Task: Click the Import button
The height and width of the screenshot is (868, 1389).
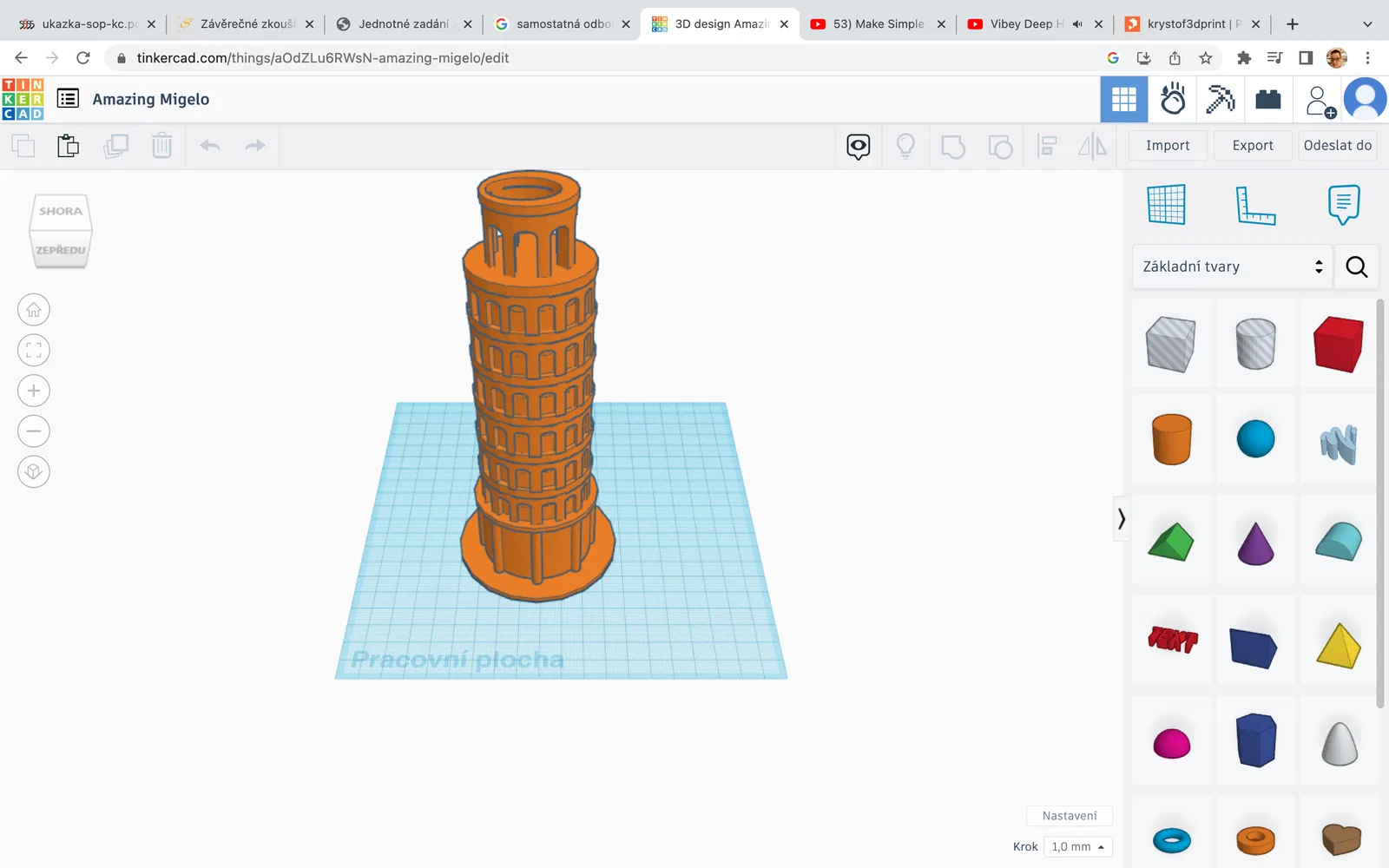Action: [x=1167, y=146]
